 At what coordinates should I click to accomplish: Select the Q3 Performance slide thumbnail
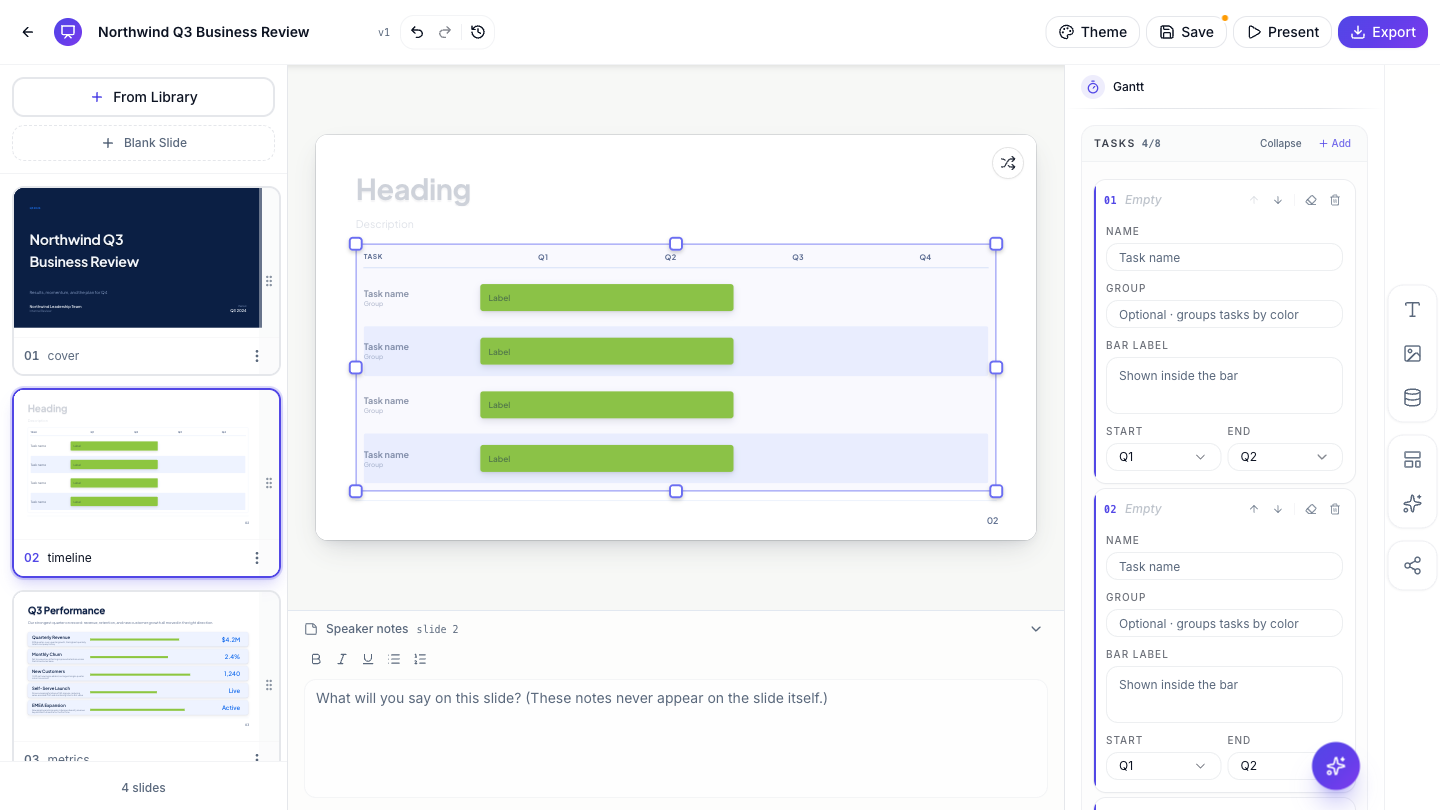138,667
